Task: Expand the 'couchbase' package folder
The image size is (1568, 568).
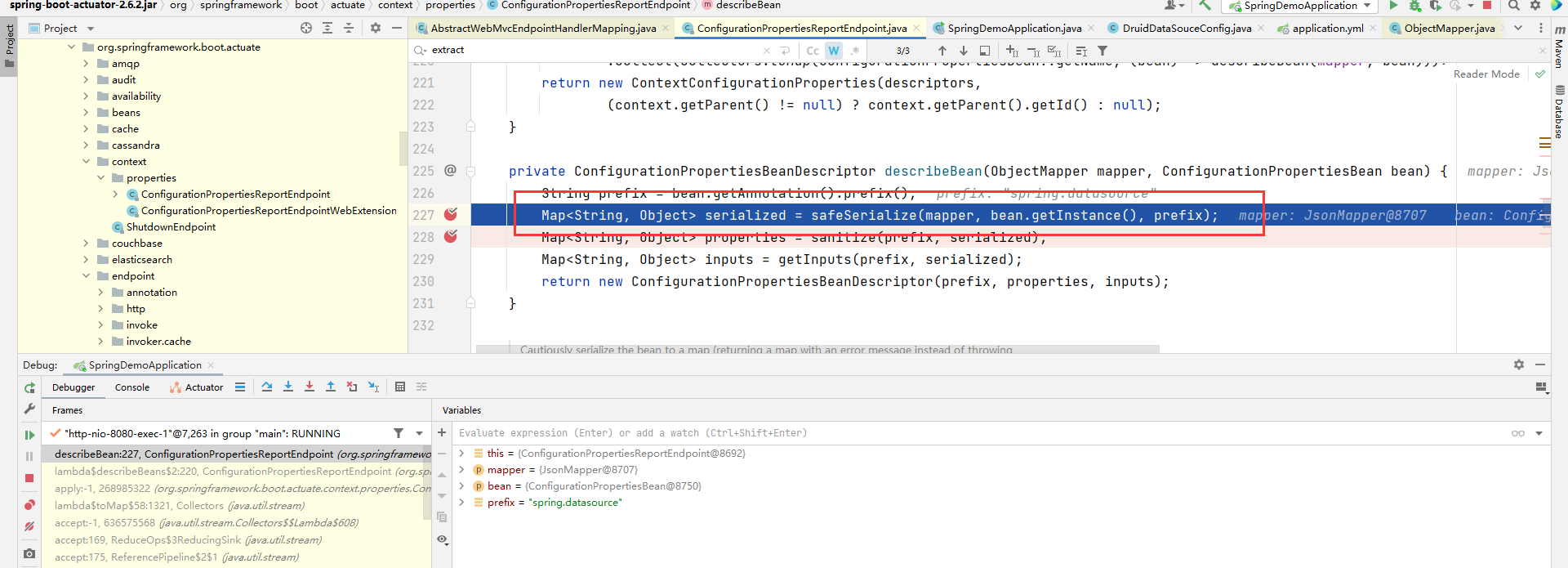Action: pyautogui.click(x=86, y=243)
